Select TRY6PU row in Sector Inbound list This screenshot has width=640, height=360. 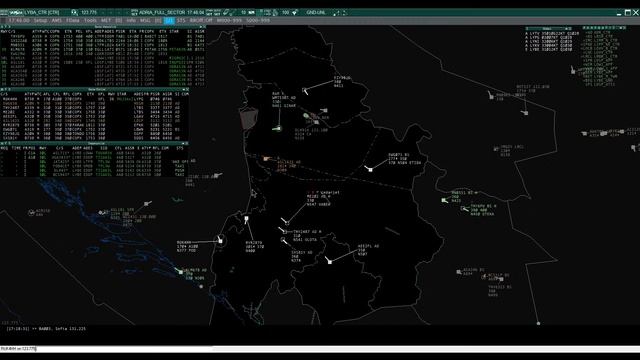point(103,36)
